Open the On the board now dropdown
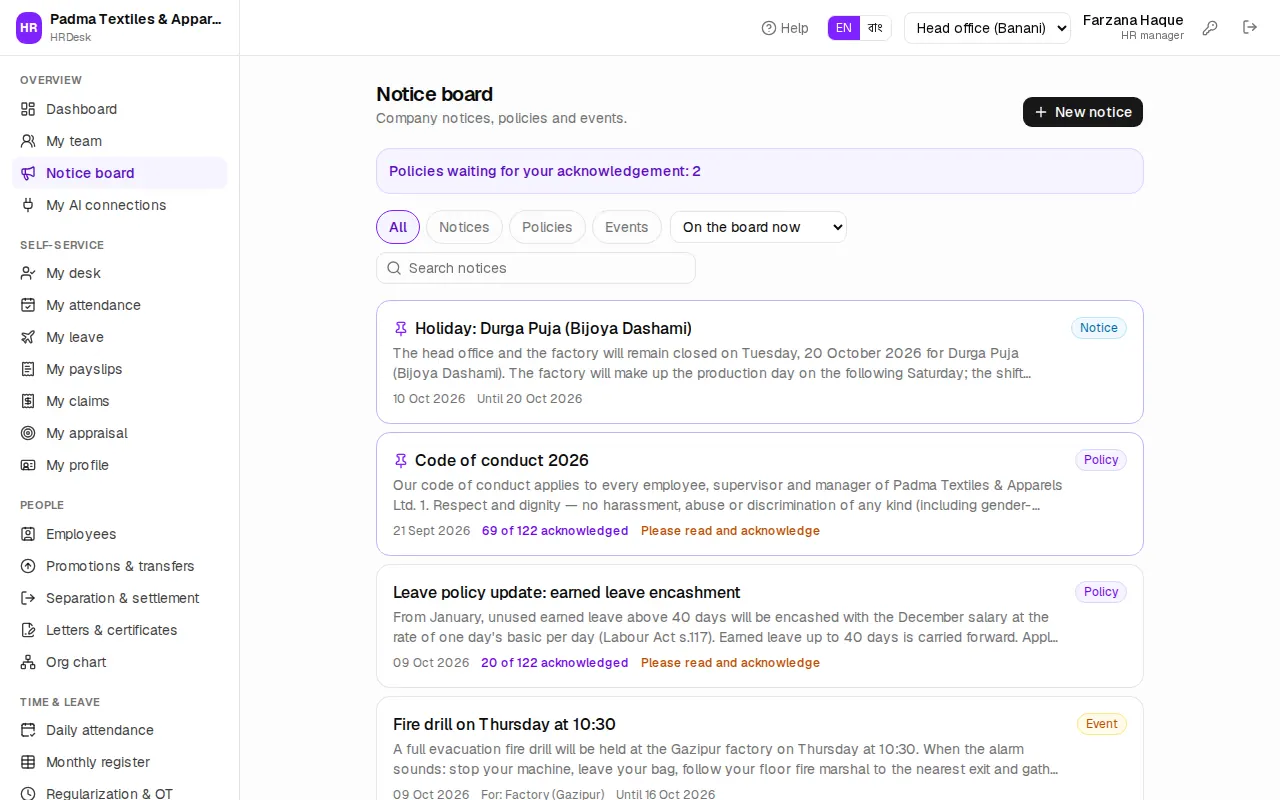The image size is (1280, 800). pos(758,227)
